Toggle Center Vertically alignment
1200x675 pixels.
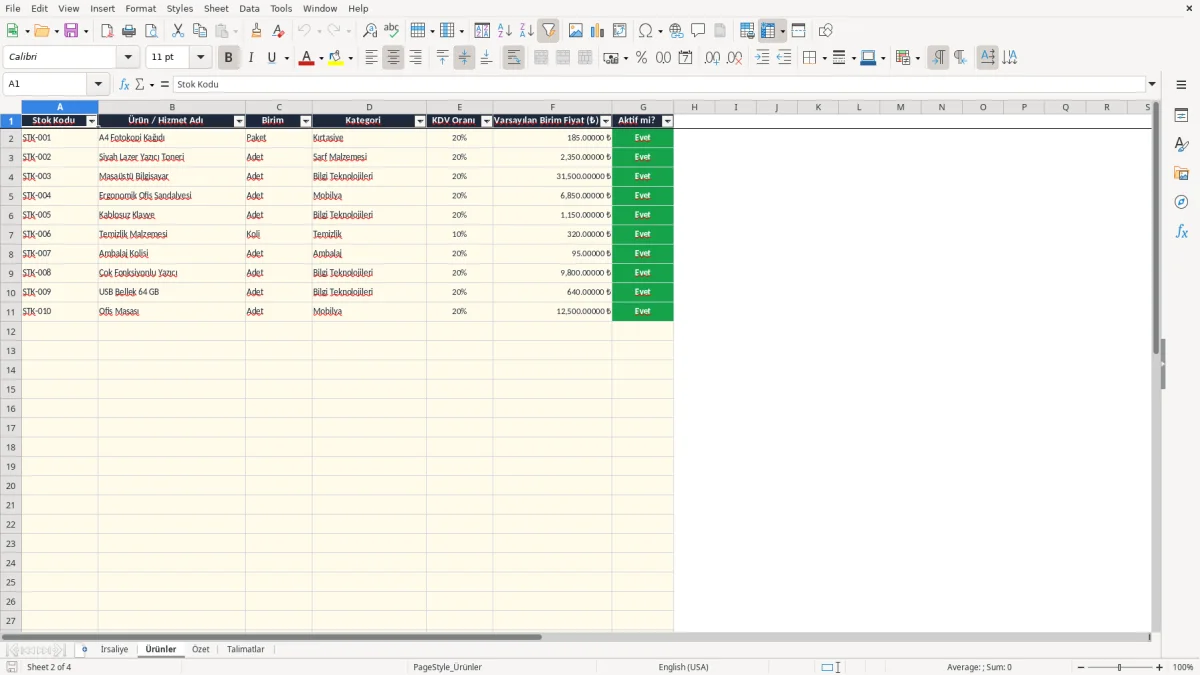pos(464,58)
